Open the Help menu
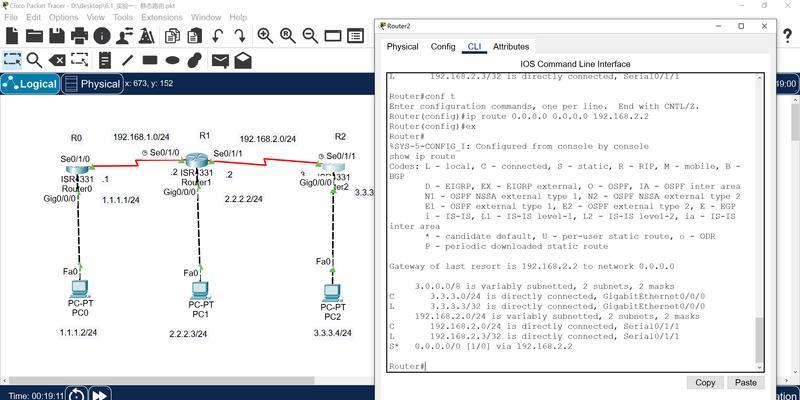The width and height of the screenshot is (800, 400). coord(238,17)
